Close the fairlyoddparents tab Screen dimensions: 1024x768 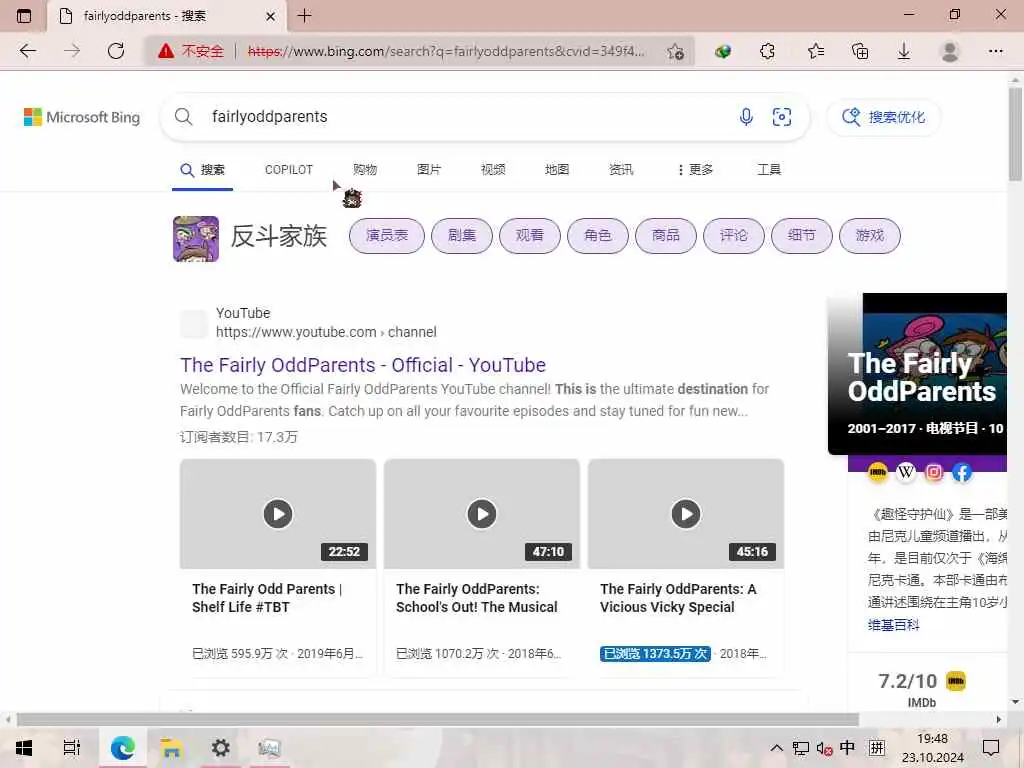point(270,16)
